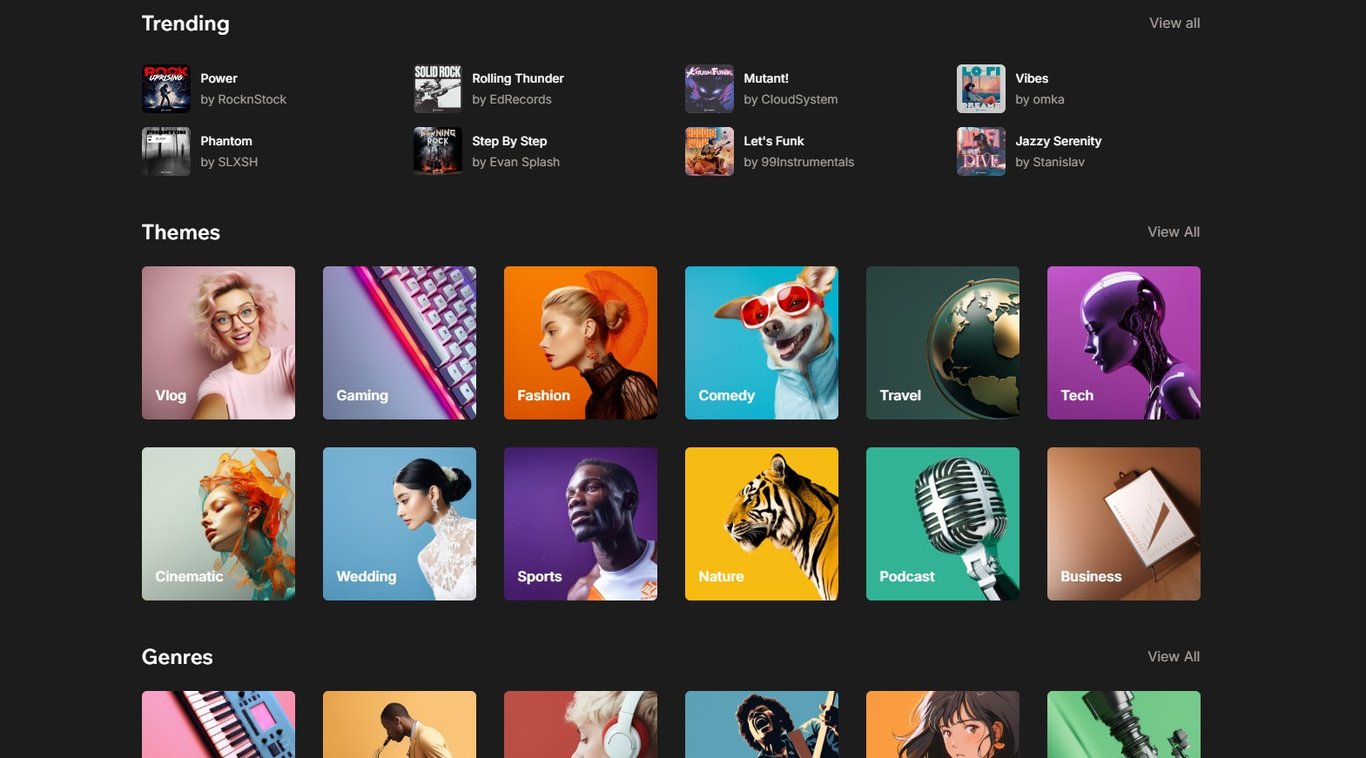View all Genres
Viewport: 1366px width, 758px height.
click(1173, 657)
